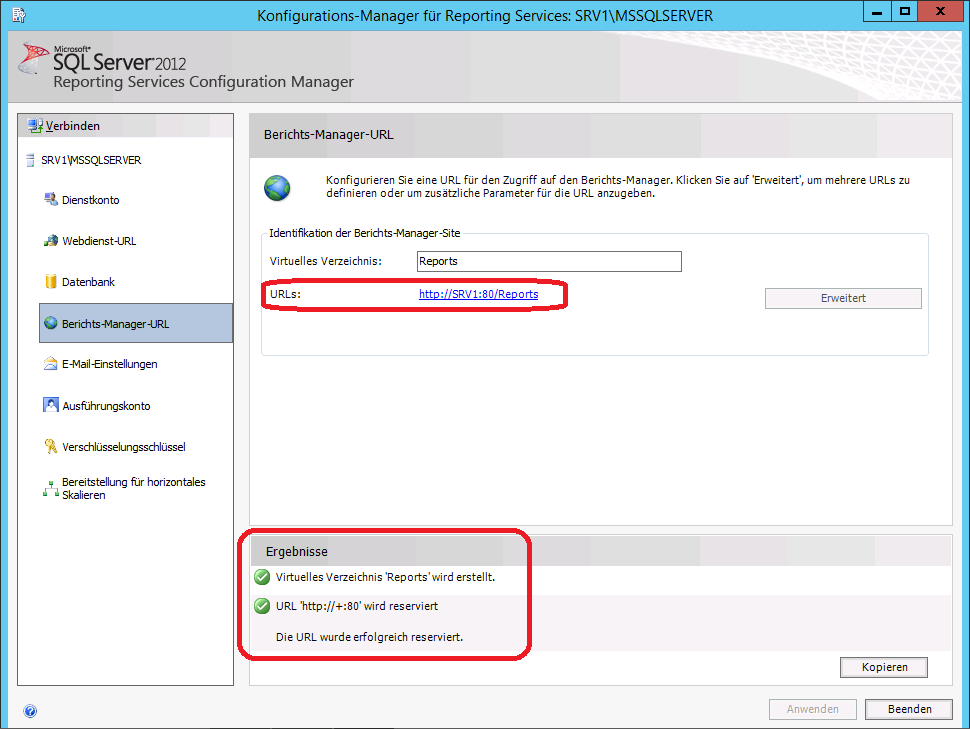The image size is (970, 729).
Task: Open help via blue question mark icon
Action: 30,711
